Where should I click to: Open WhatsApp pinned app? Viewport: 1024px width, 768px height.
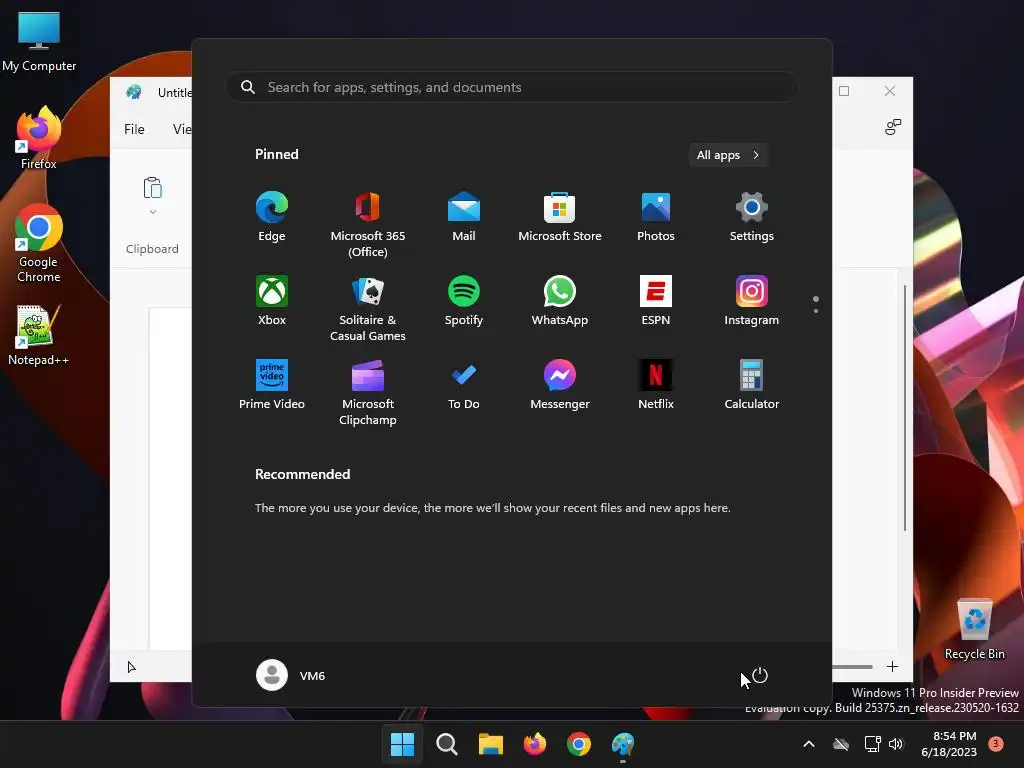[x=560, y=301]
